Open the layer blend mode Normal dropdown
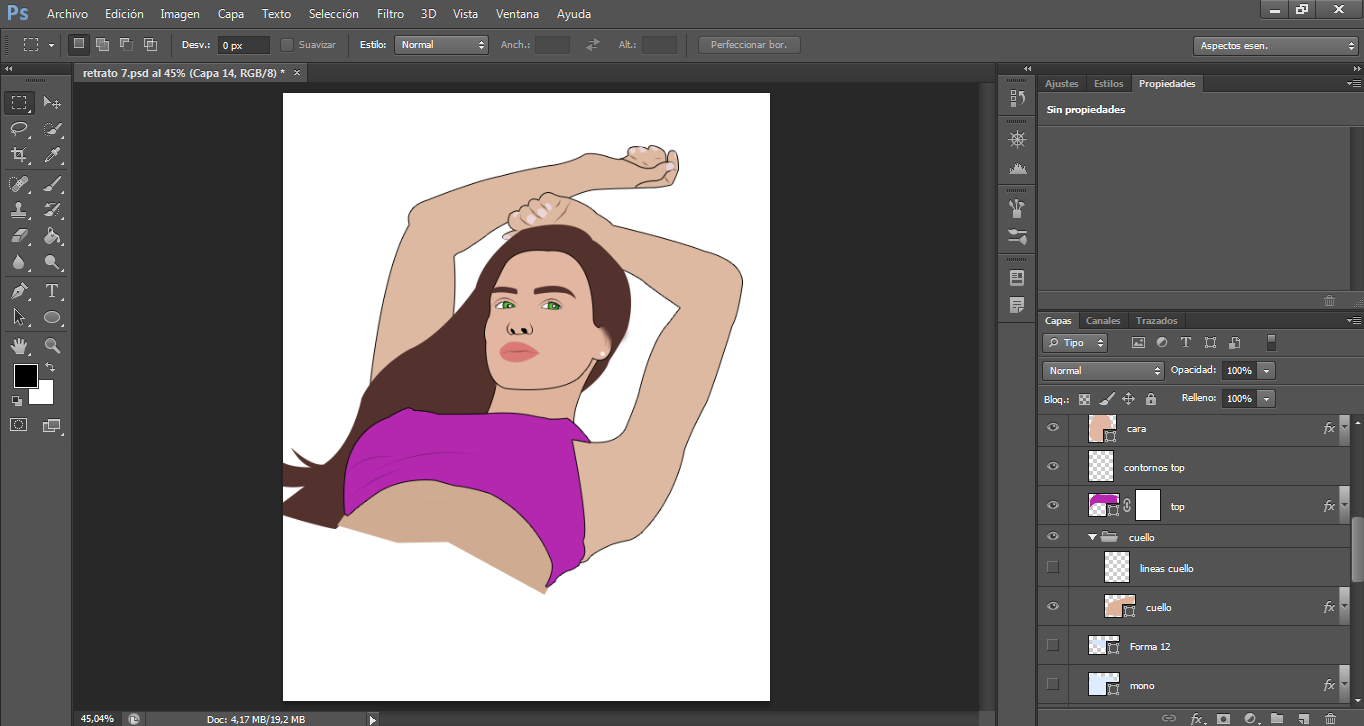 (1103, 370)
